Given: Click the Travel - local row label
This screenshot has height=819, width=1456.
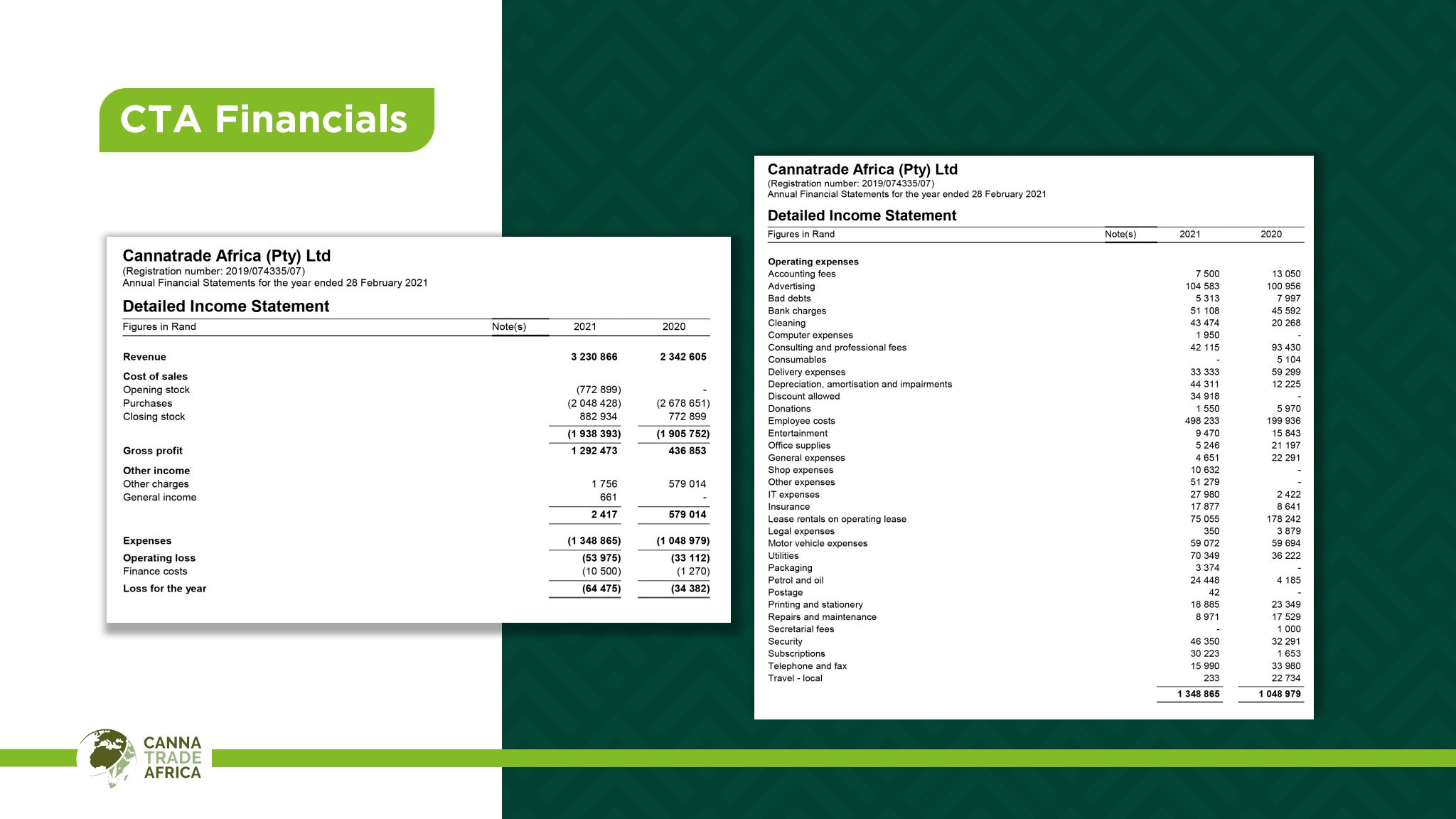Looking at the screenshot, I should click(x=795, y=678).
